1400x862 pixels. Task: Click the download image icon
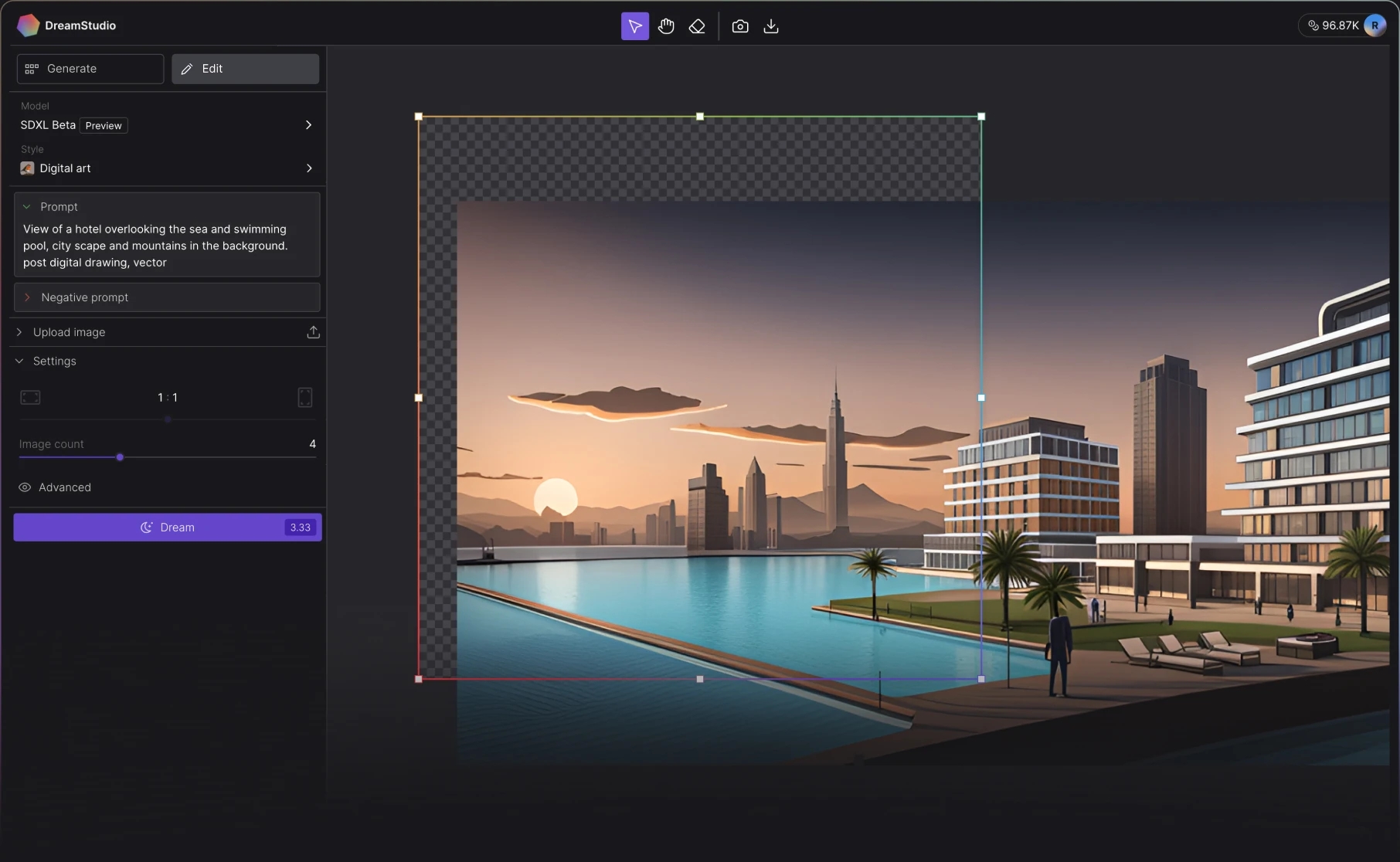tap(770, 26)
